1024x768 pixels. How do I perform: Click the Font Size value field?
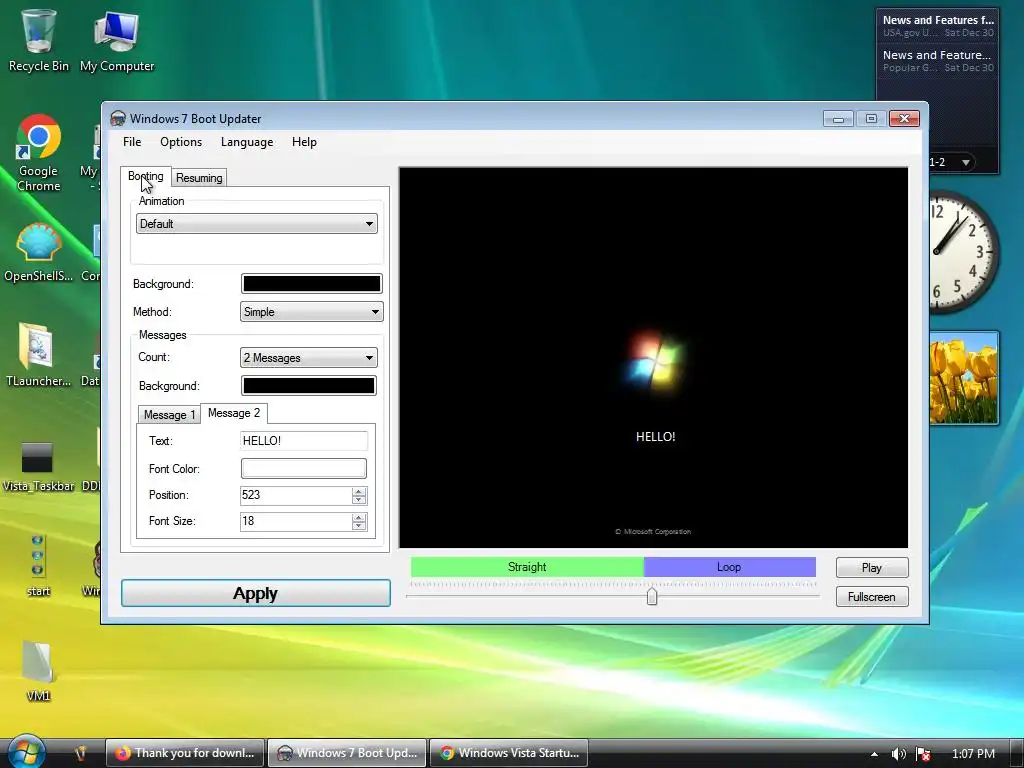[296, 521]
